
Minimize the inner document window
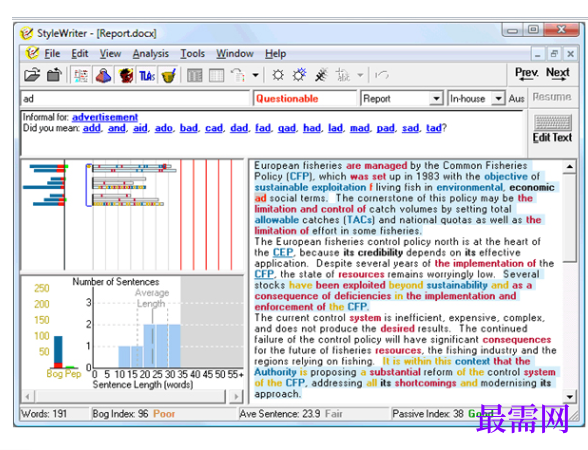click(538, 54)
